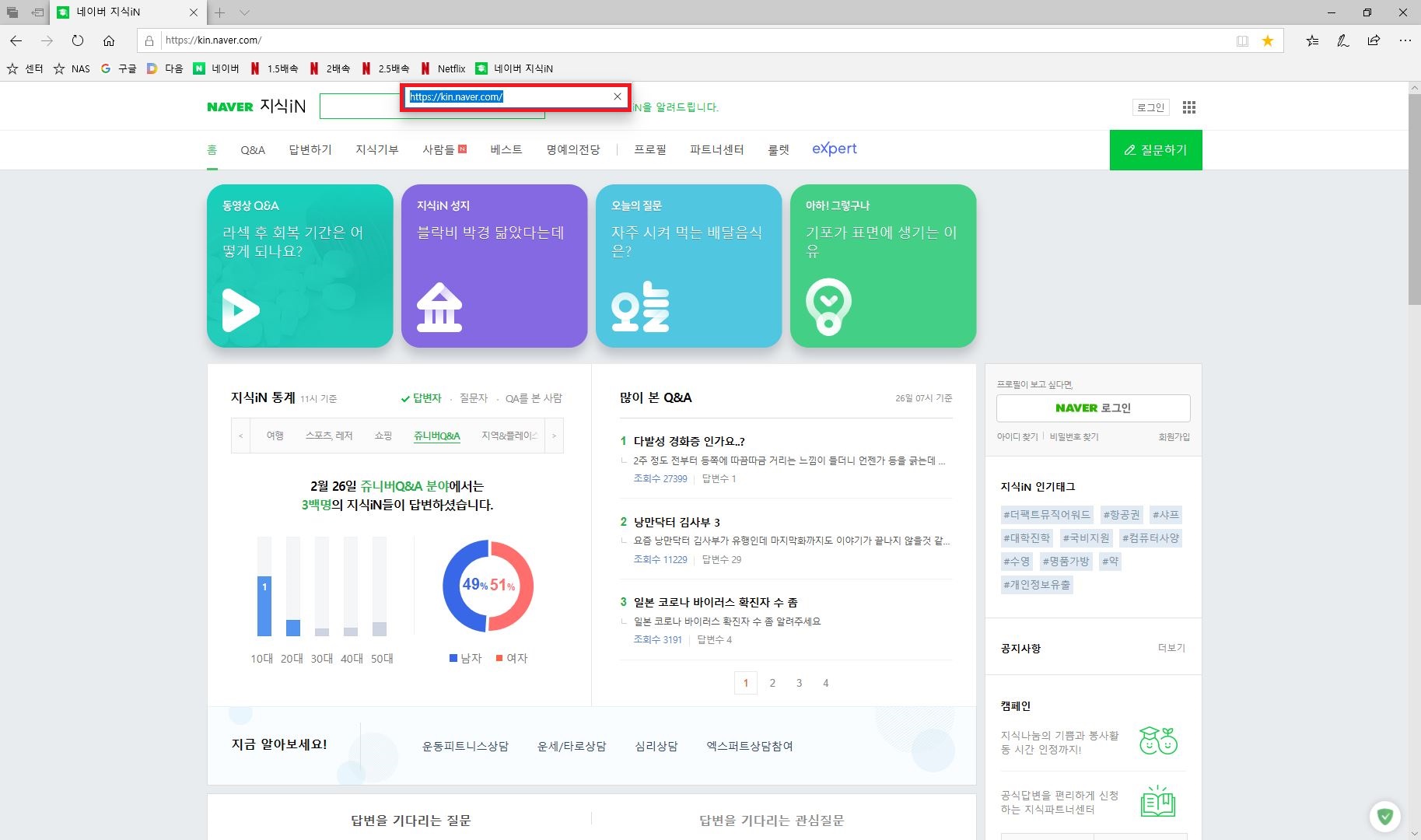Screen dimensions: 1421x840
Task: Toggle reading view icon in address bar
Action: pos(1242,40)
